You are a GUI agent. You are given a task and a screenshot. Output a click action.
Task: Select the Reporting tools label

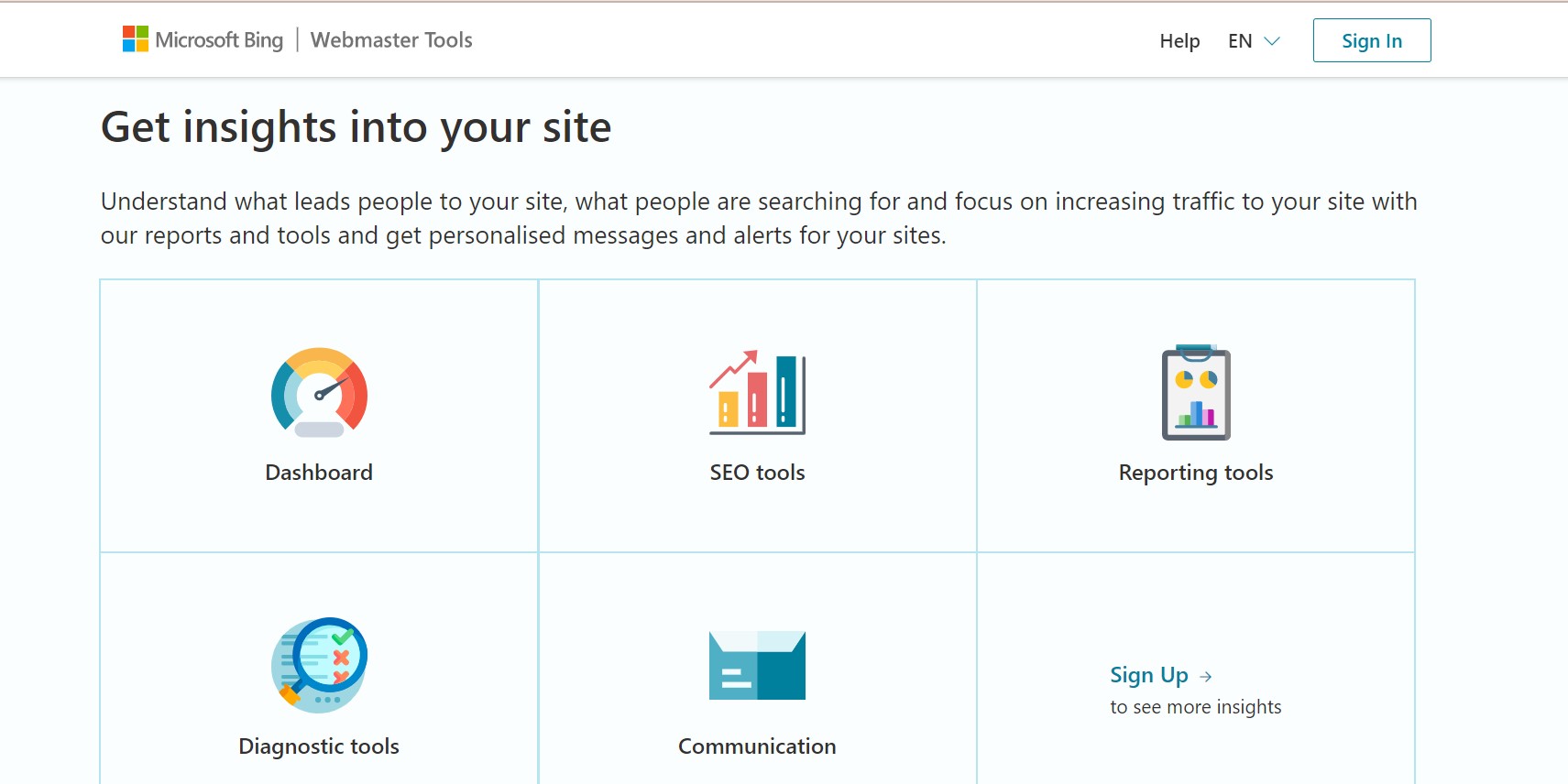(1196, 474)
